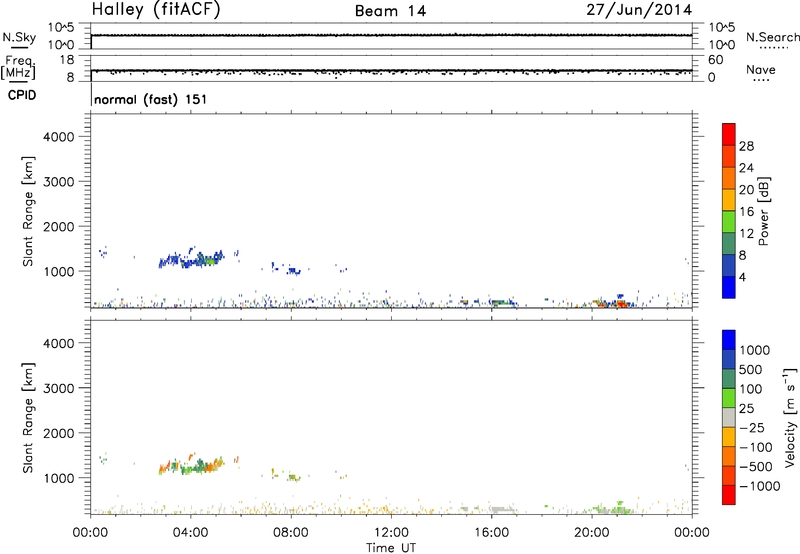This screenshot has width=800, height=554.
Task: Click the '04:00' time axis tick label
Action: point(191,533)
